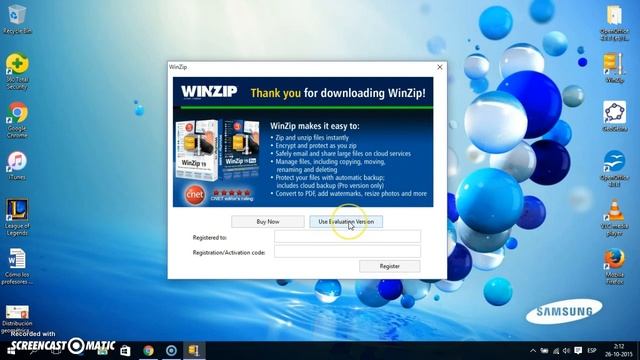Launch the OpenOffice shortcut with bird logo
This screenshot has width=640, height=360.
pos(614,168)
